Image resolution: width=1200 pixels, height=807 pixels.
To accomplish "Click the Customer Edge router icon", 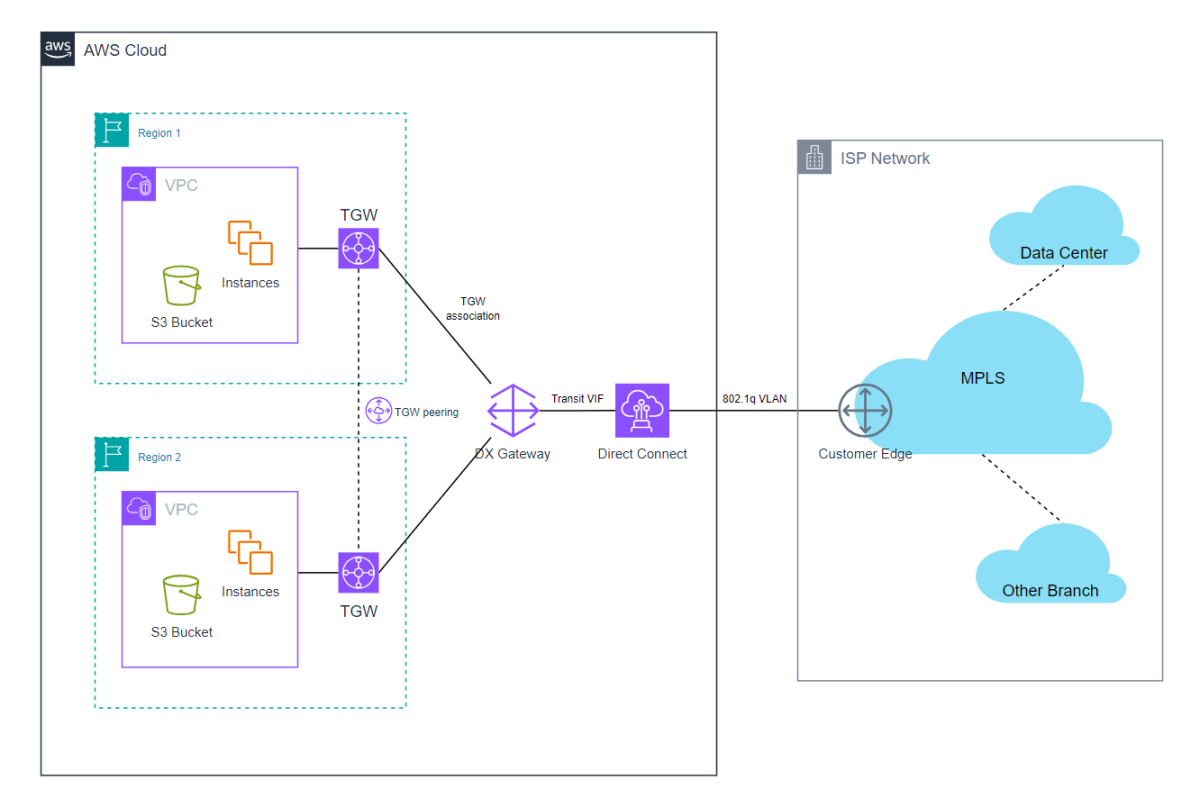I will tap(864, 410).
